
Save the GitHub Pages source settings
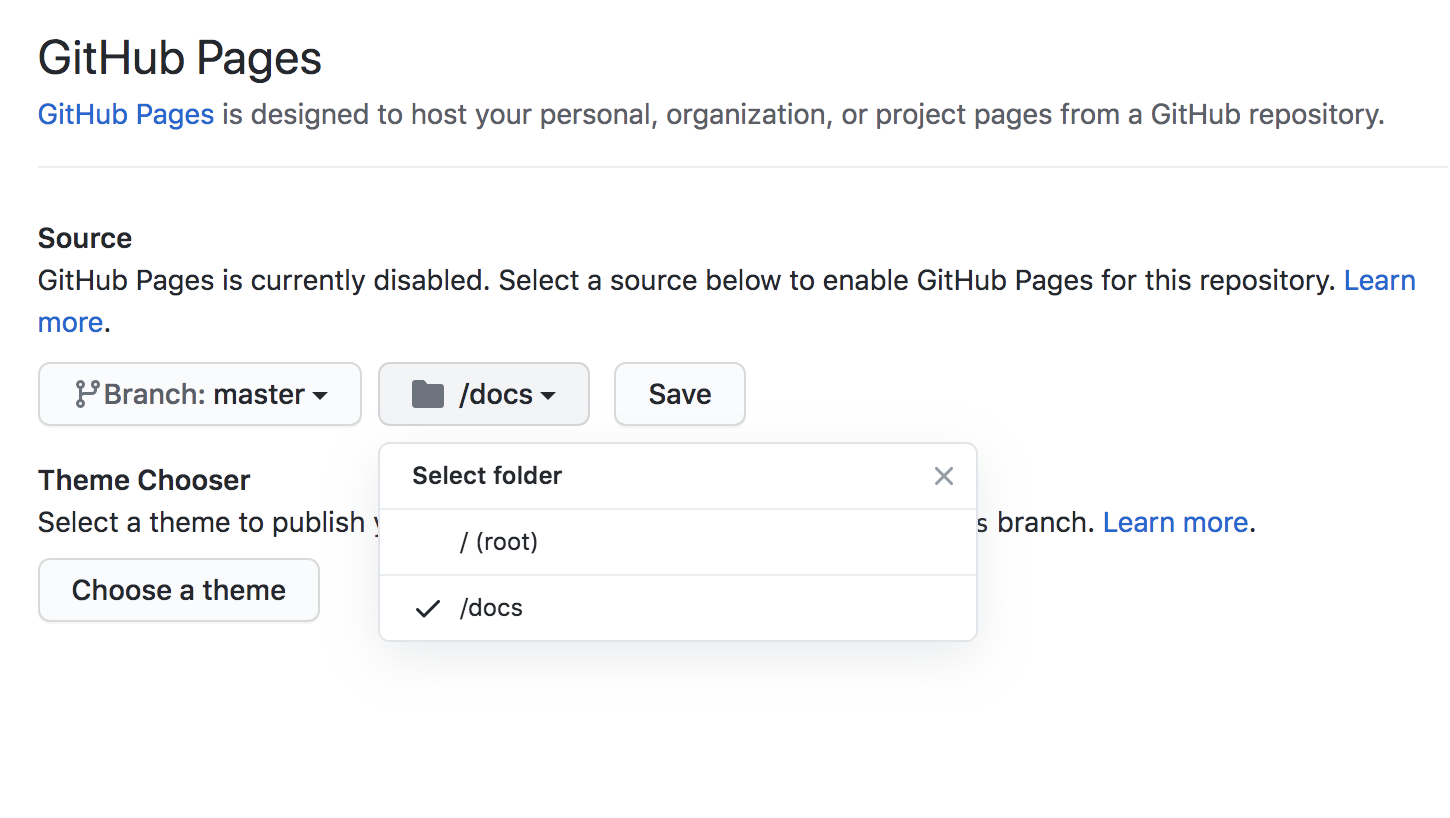(x=680, y=394)
